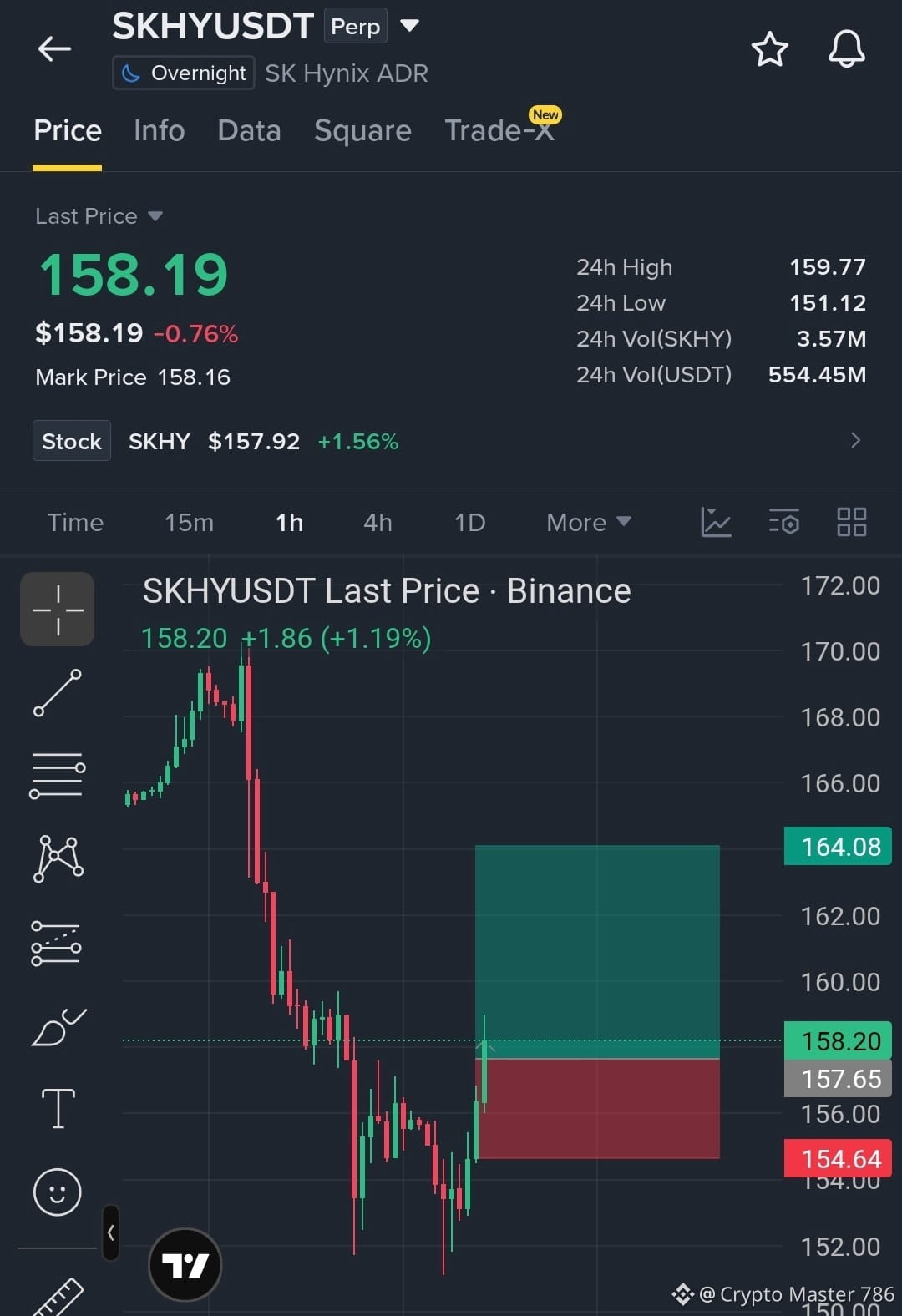Image resolution: width=902 pixels, height=1316 pixels.
Task: Tap the 24h Vol(USDT) 554.45M value
Action: [x=817, y=375]
